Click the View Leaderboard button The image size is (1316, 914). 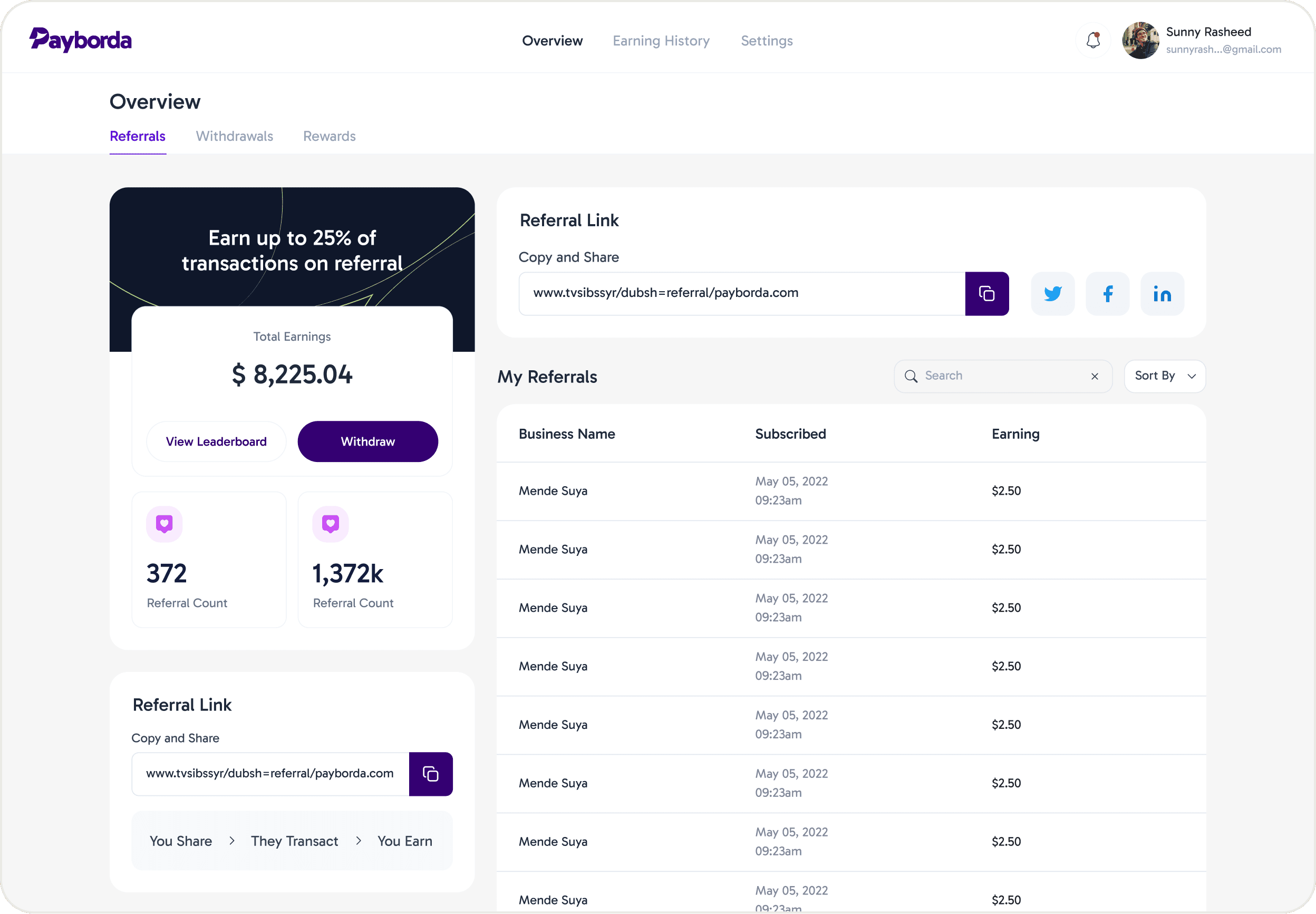pyautogui.click(x=216, y=441)
